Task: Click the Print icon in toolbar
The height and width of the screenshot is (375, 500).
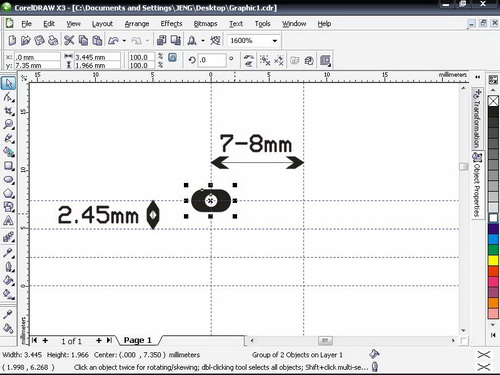Action: pos(54,40)
